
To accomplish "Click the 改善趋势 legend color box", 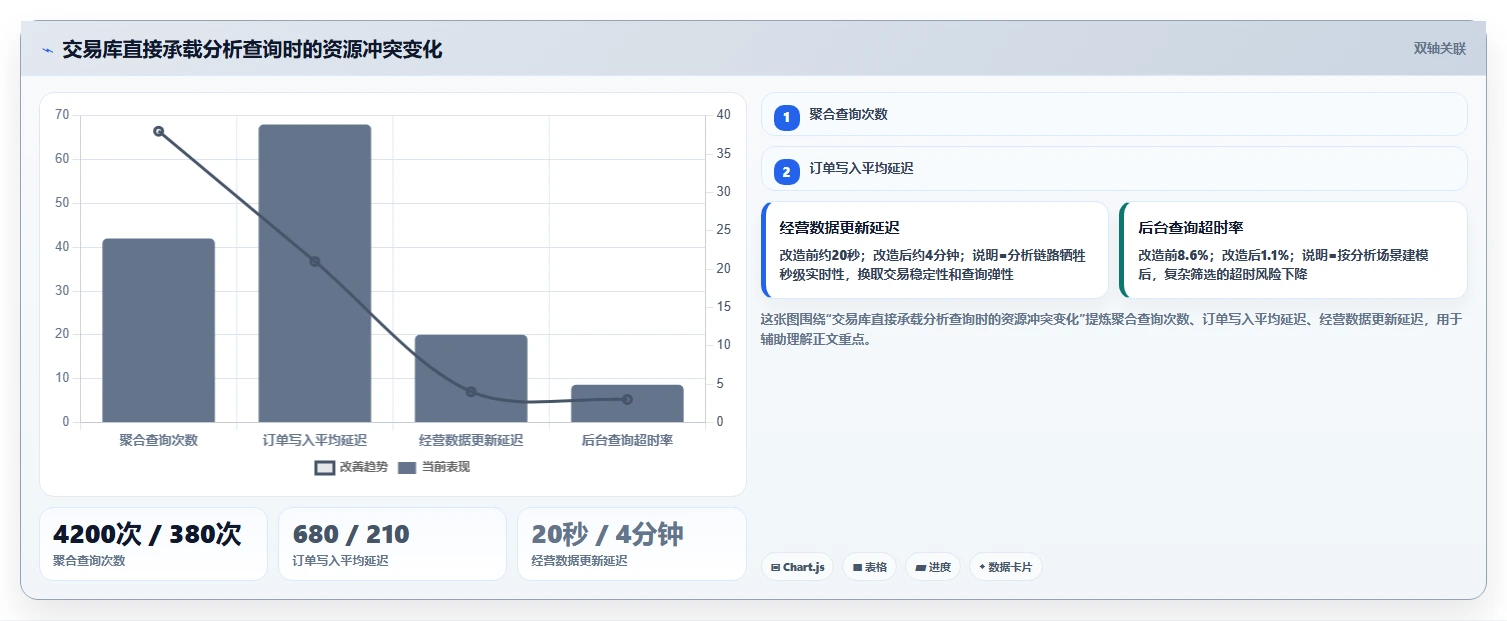I will 324,468.
